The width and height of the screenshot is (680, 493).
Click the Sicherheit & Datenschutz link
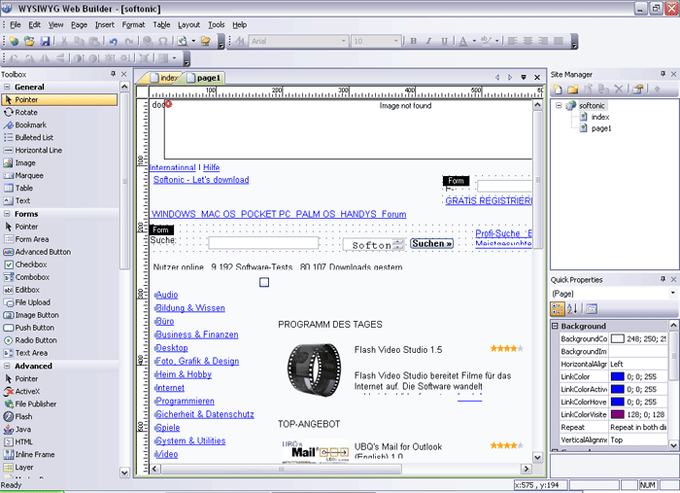pyautogui.click(x=204, y=414)
